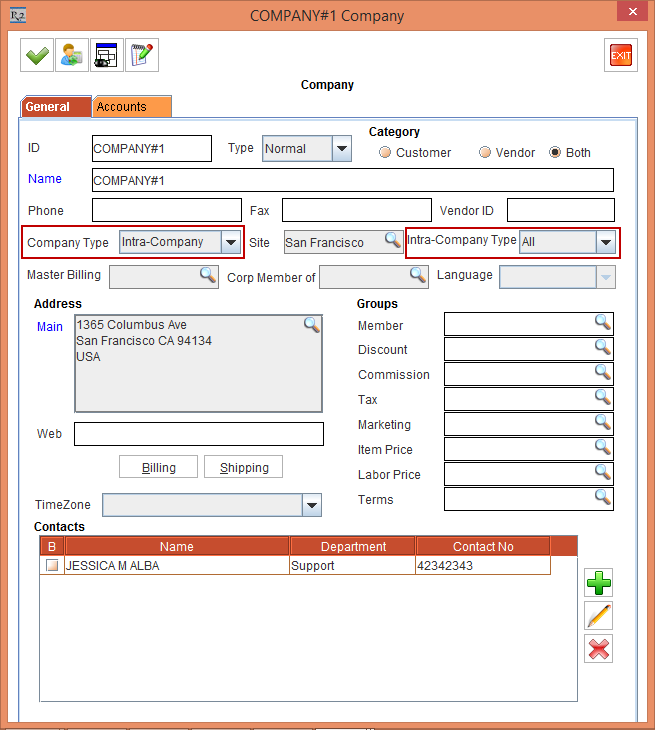Click the red EXIT icon
Viewport: 655px width, 730px height.
click(621, 55)
